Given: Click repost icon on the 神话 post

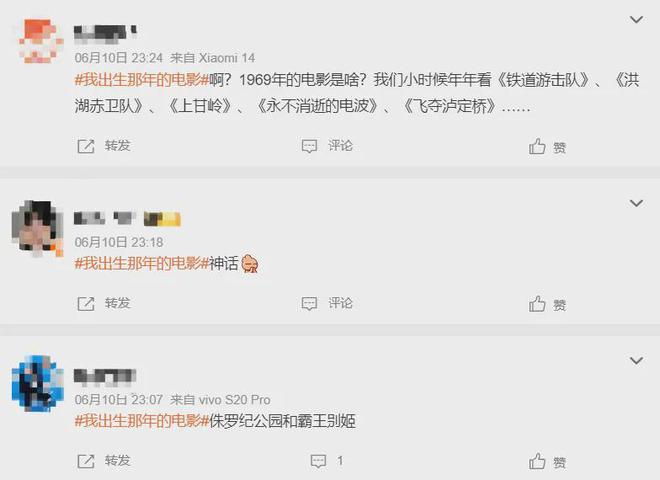Looking at the screenshot, I should click(86, 304).
